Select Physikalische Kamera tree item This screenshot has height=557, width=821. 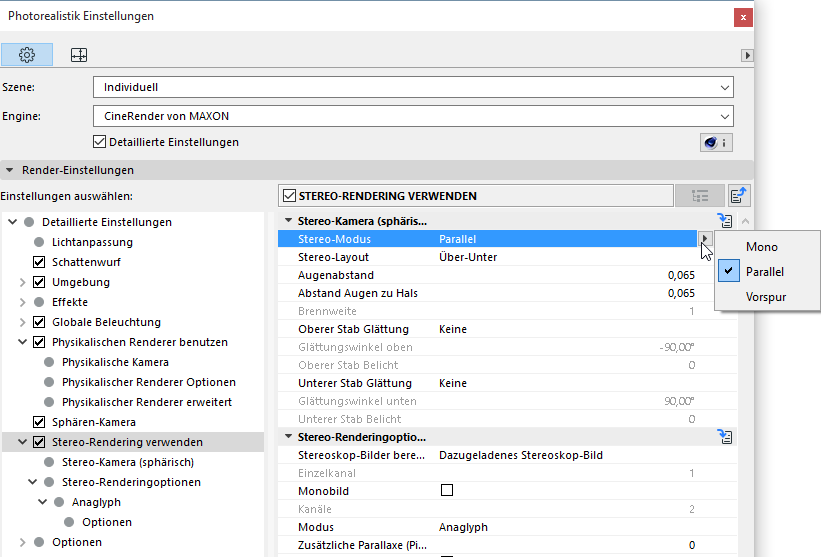115,362
